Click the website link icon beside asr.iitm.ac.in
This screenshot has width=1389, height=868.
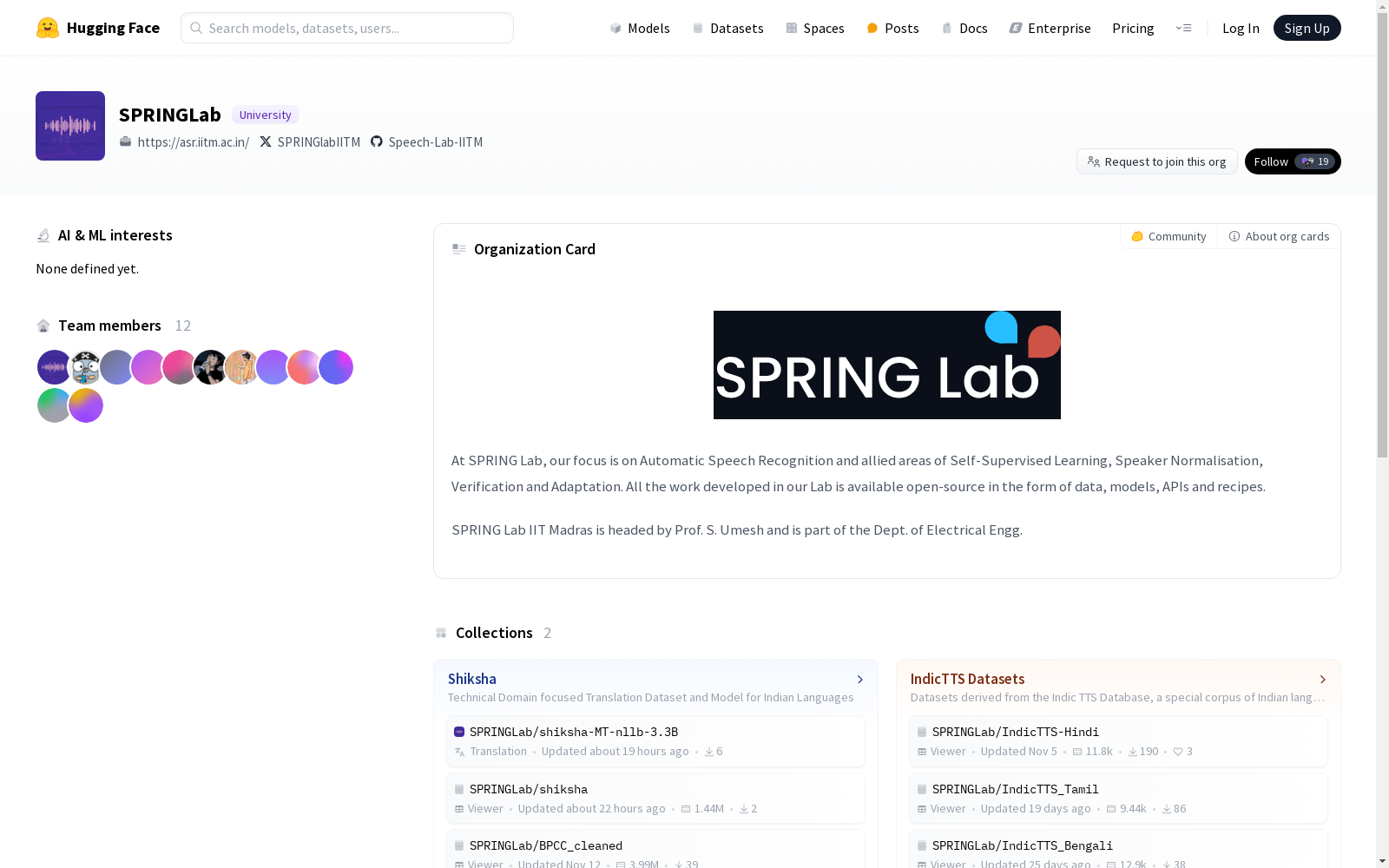pos(126,141)
